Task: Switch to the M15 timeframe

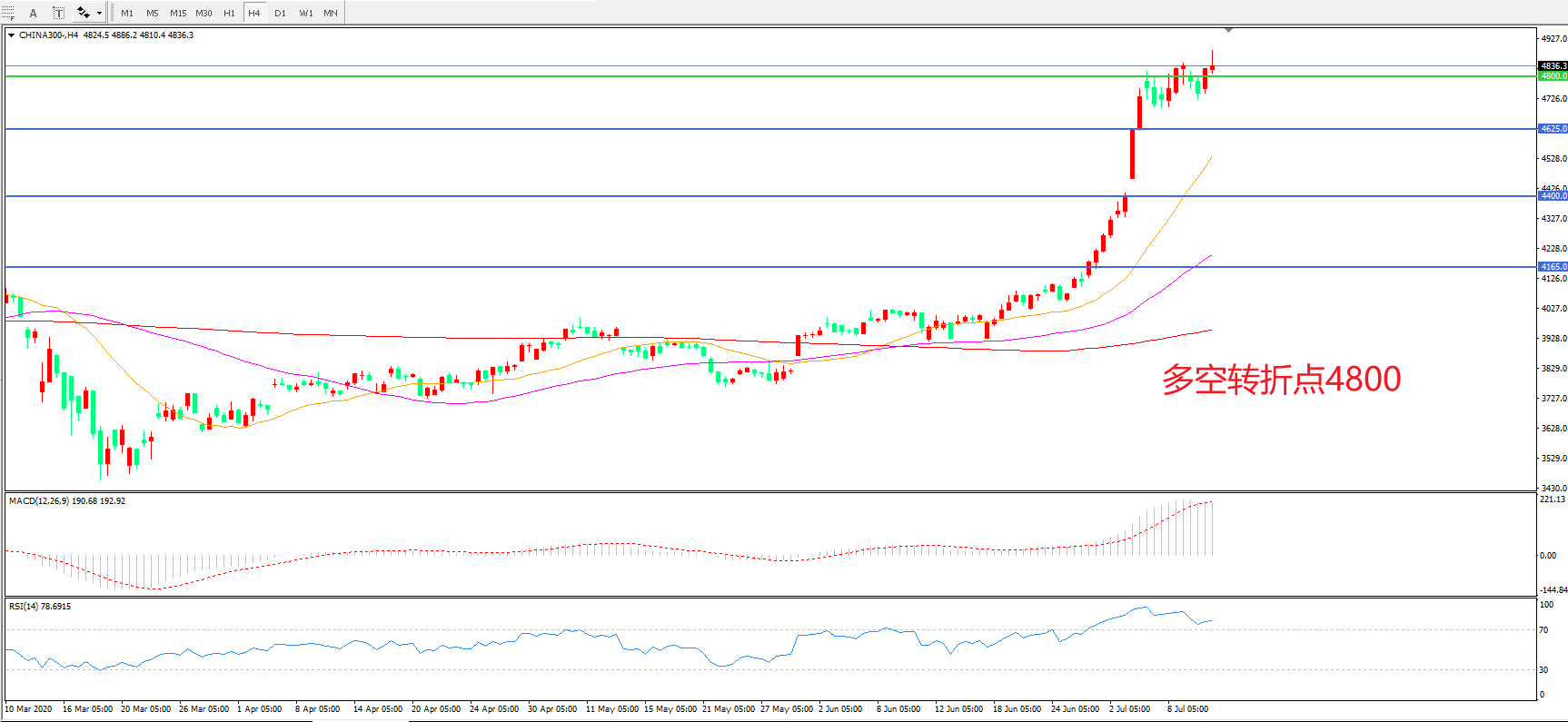Action: [x=178, y=13]
